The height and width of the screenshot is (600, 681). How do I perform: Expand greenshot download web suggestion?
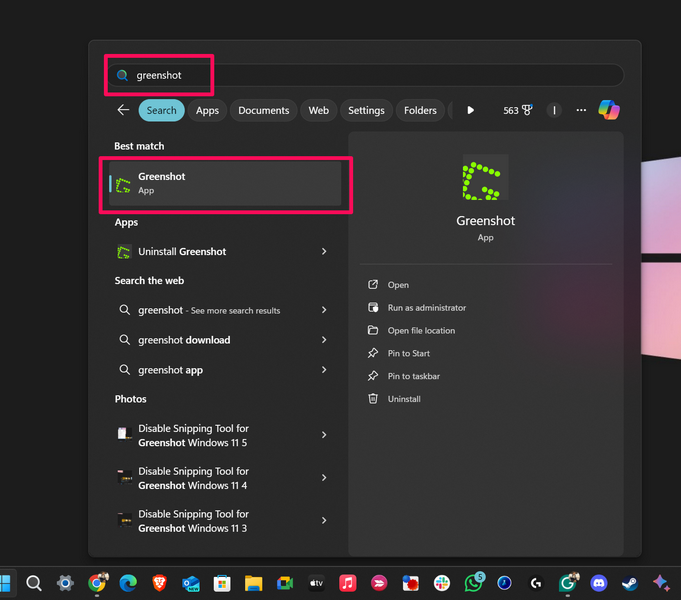pyautogui.click(x=324, y=340)
